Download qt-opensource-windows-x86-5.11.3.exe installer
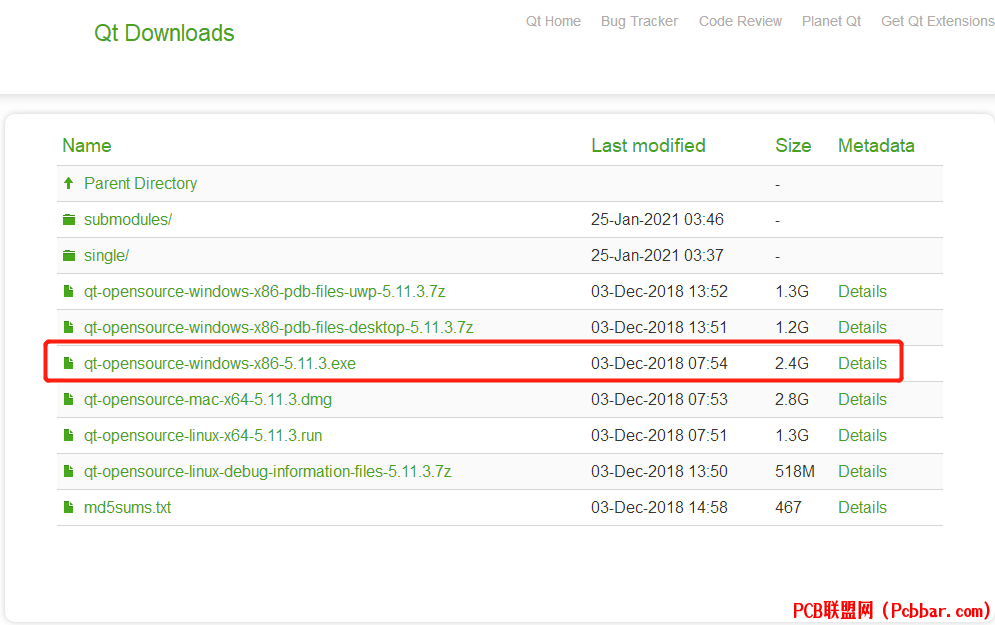Screen dimensions: 995x625 click(x=220, y=364)
